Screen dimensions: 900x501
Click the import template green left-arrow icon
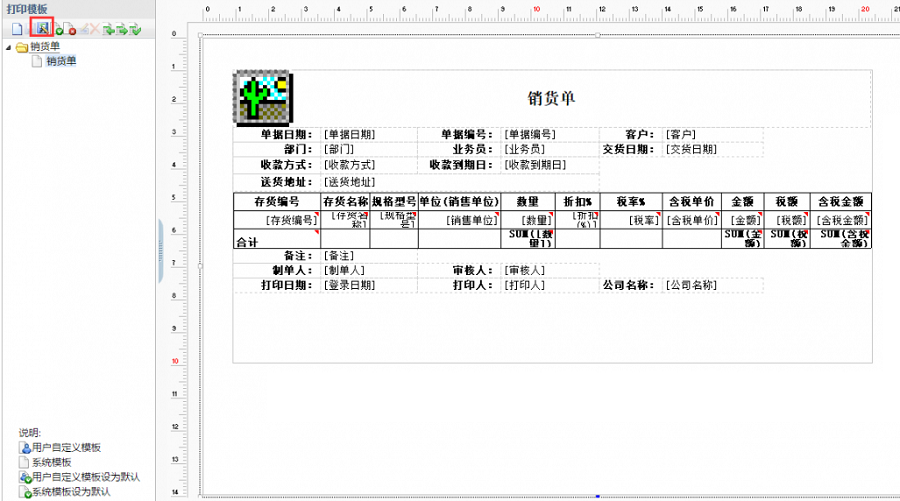pyautogui.click(x=108, y=29)
